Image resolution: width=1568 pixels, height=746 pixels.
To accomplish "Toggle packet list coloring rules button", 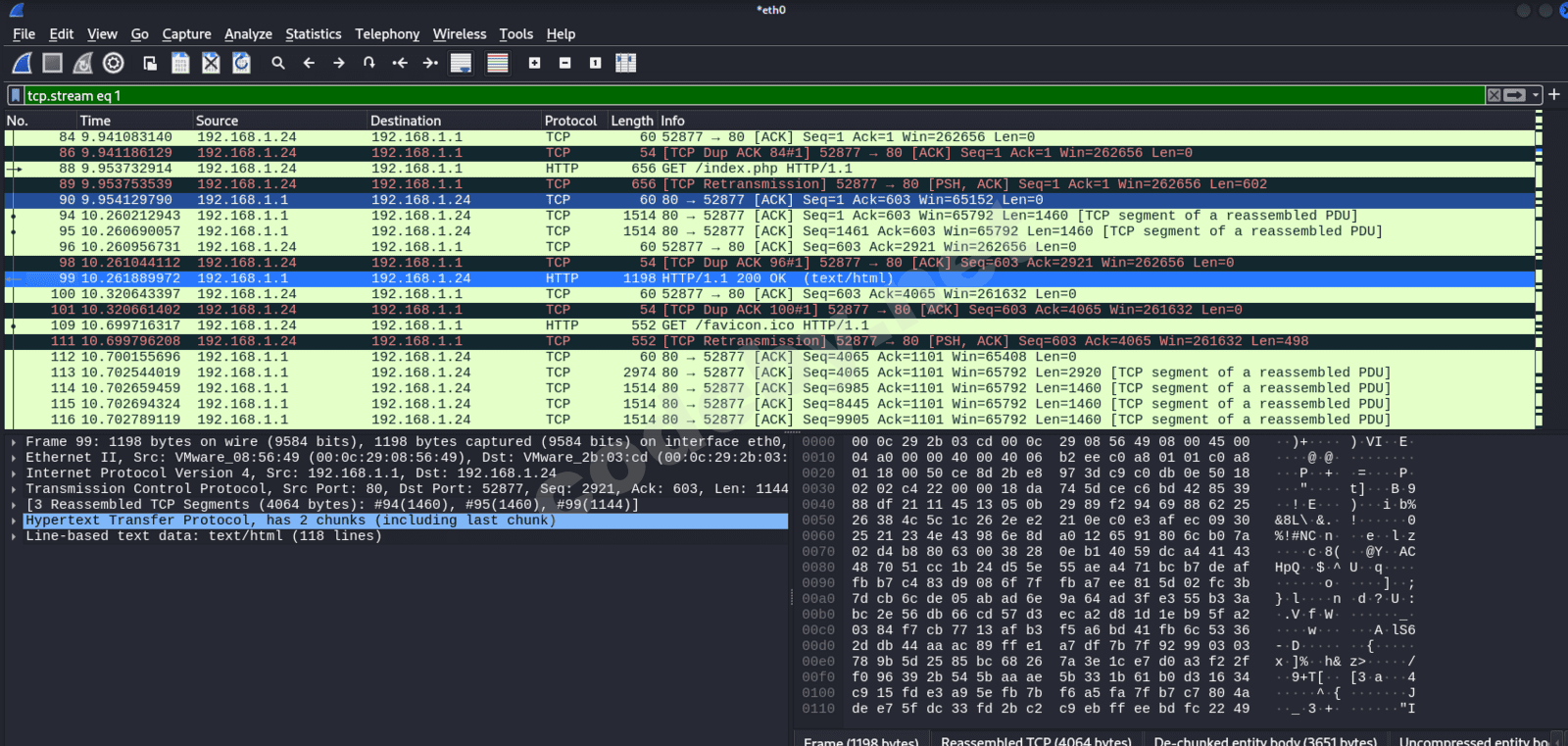I will [498, 63].
